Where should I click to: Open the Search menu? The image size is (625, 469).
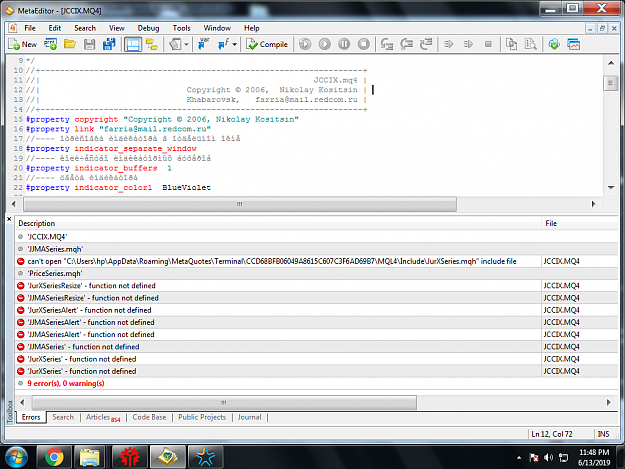click(85, 28)
